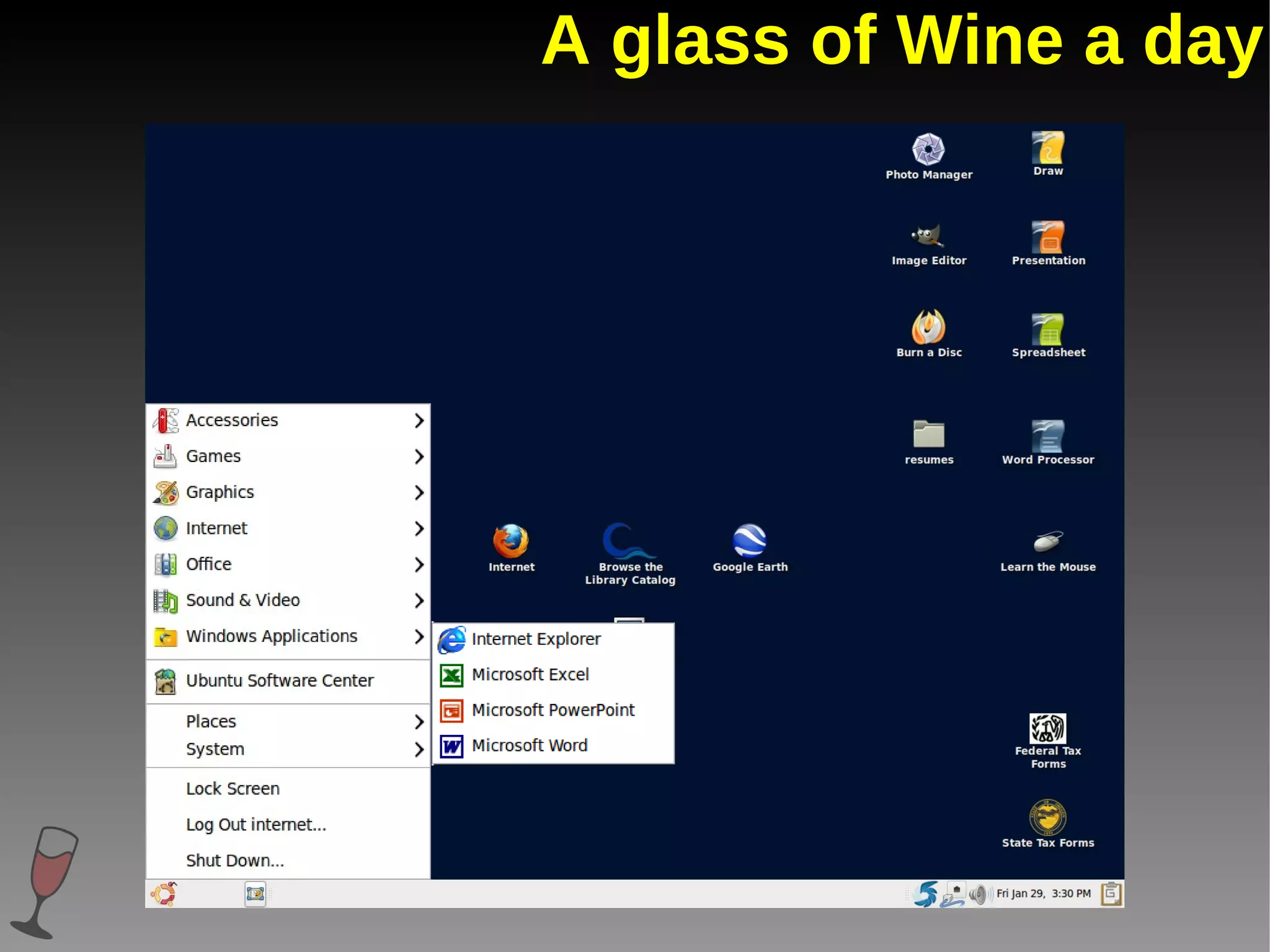
Task: Choose Microsoft Word in Windows Applications
Action: (x=529, y=745)
